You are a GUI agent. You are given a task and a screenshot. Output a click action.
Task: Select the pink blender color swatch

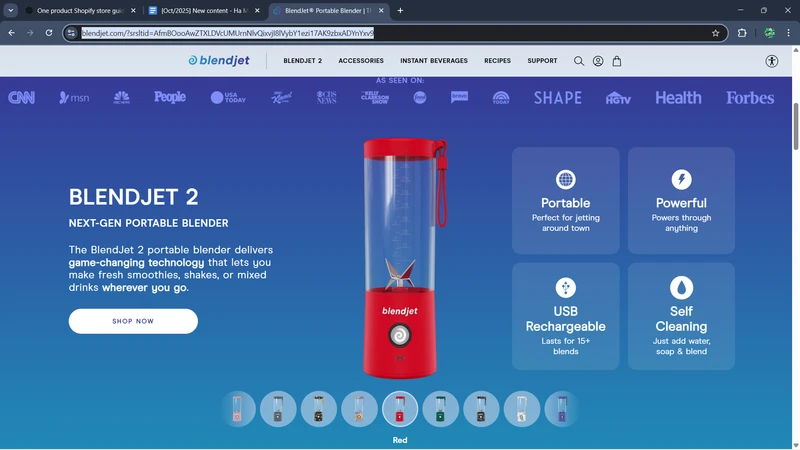tap(238, 409)
